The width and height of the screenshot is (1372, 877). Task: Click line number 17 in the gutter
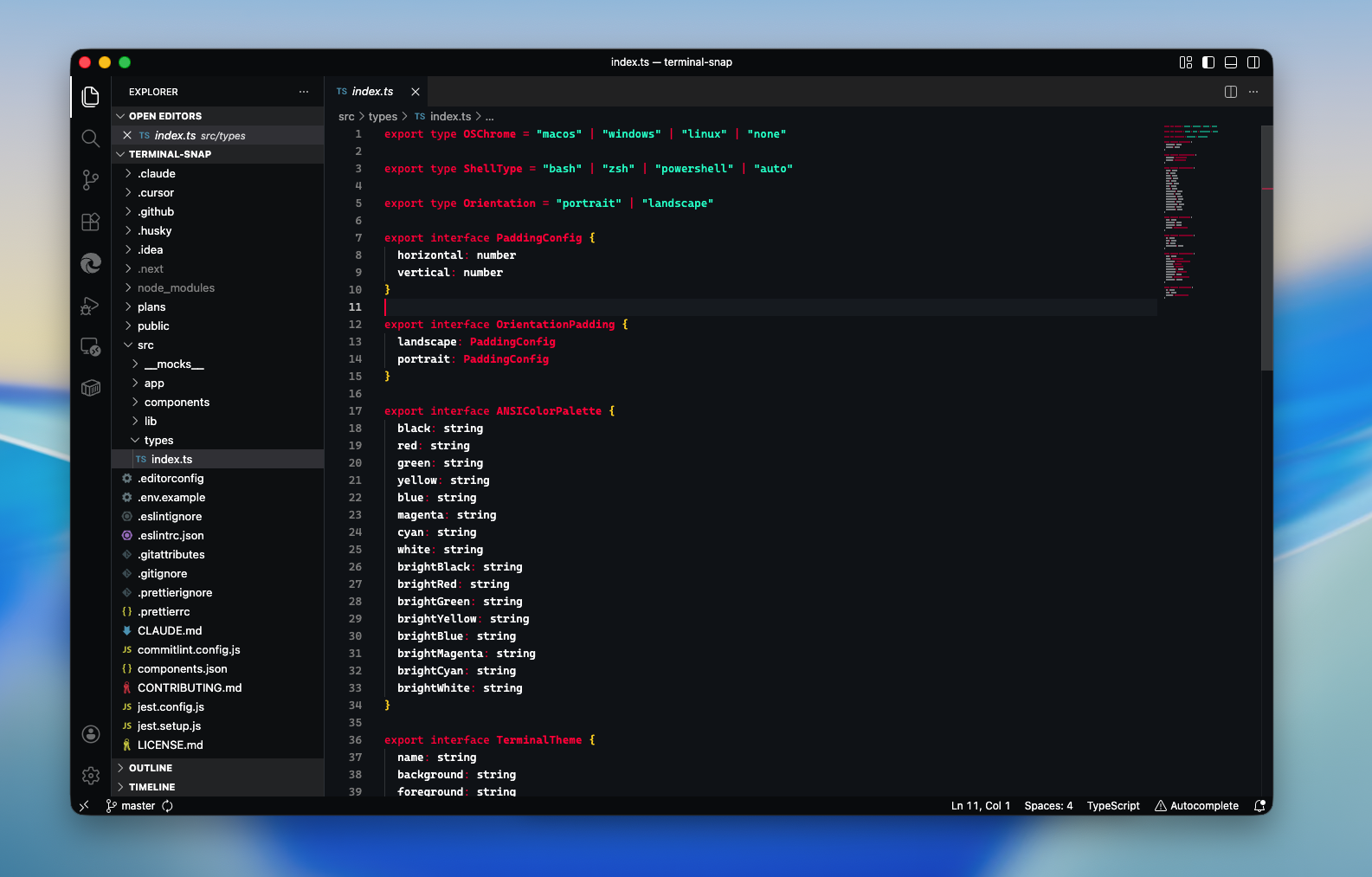click(x=356, y=411)
